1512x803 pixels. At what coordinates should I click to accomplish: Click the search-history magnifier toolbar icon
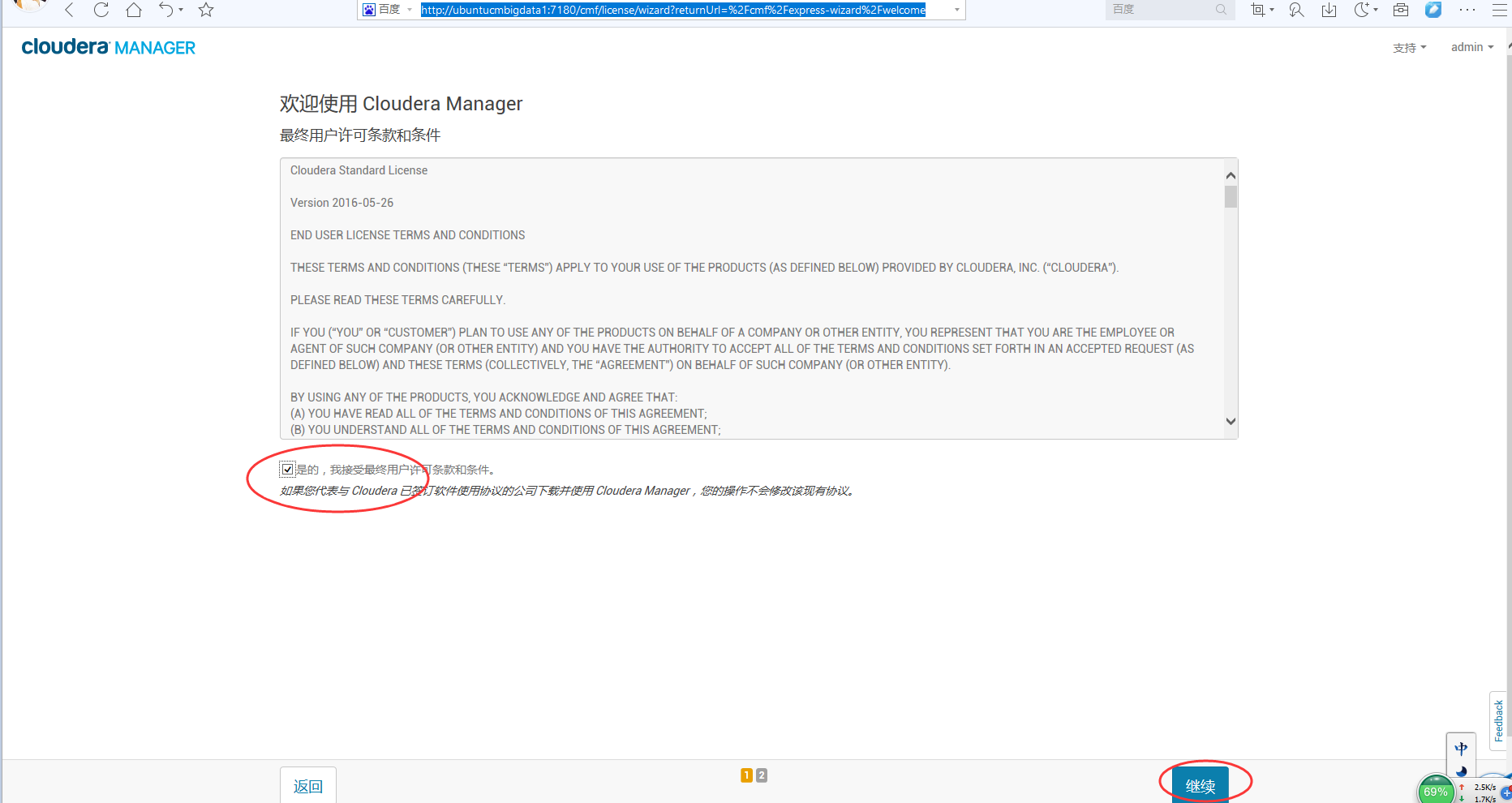[x=1296, y=10]
